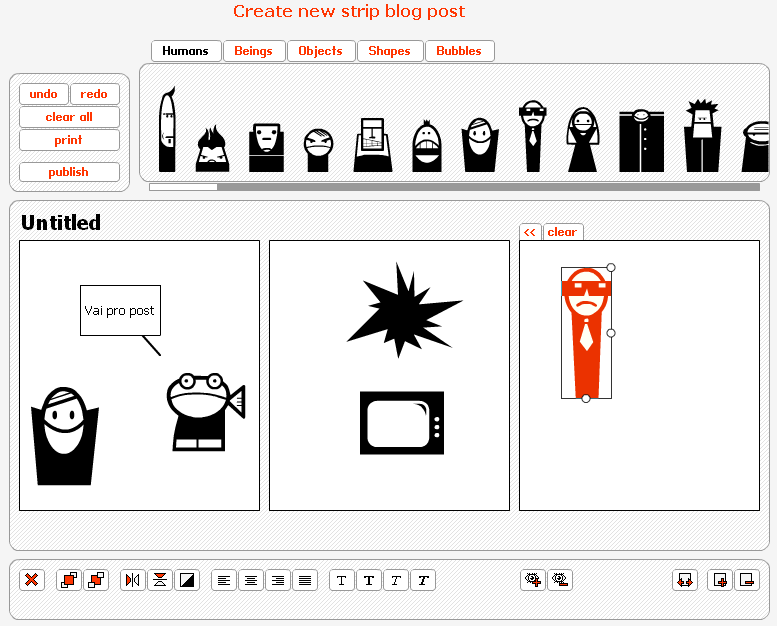Open the Bubbles tab
The width and height of the screenshot is (777, 626).
(x=459, y=51)
